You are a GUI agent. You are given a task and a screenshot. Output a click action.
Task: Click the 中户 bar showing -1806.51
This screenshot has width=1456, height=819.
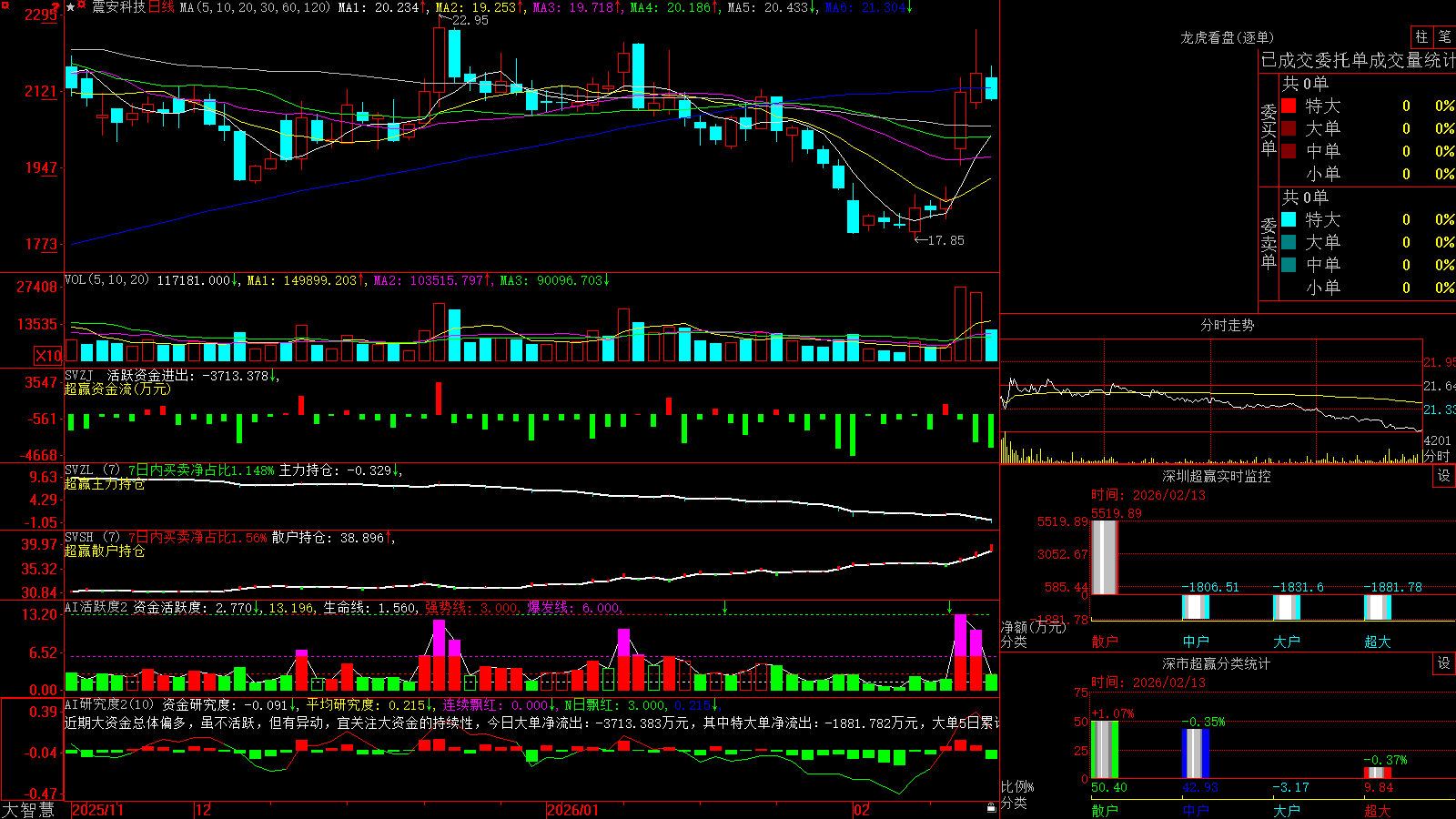(1196, 607)
